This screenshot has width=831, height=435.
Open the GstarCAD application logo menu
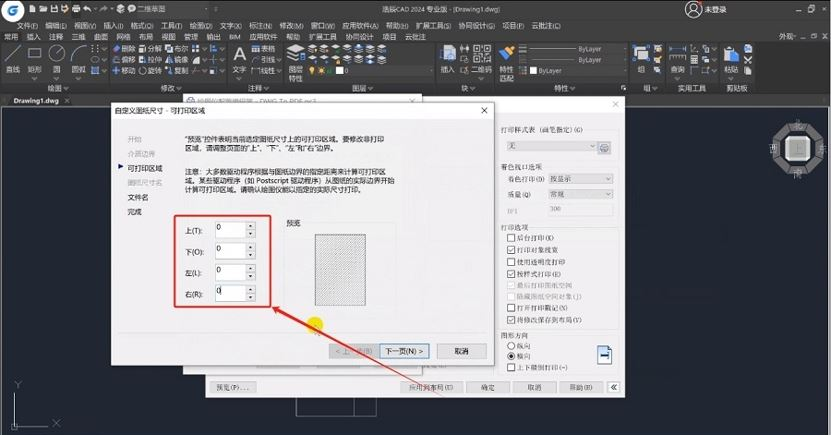pyautogui.click(x=13, y=10)
